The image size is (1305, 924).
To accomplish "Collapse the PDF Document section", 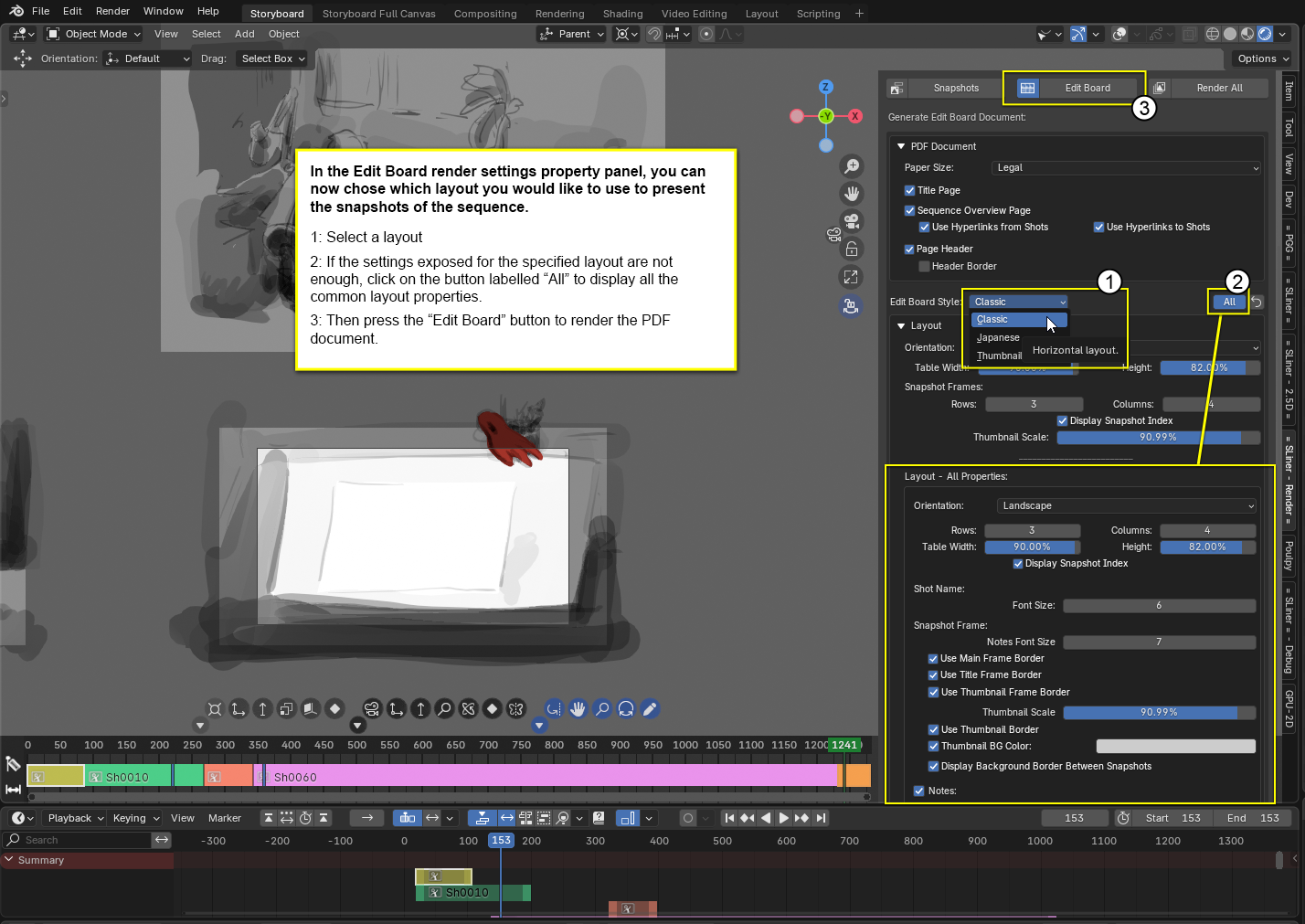I will pyautogui.click(x=901, y=146).
